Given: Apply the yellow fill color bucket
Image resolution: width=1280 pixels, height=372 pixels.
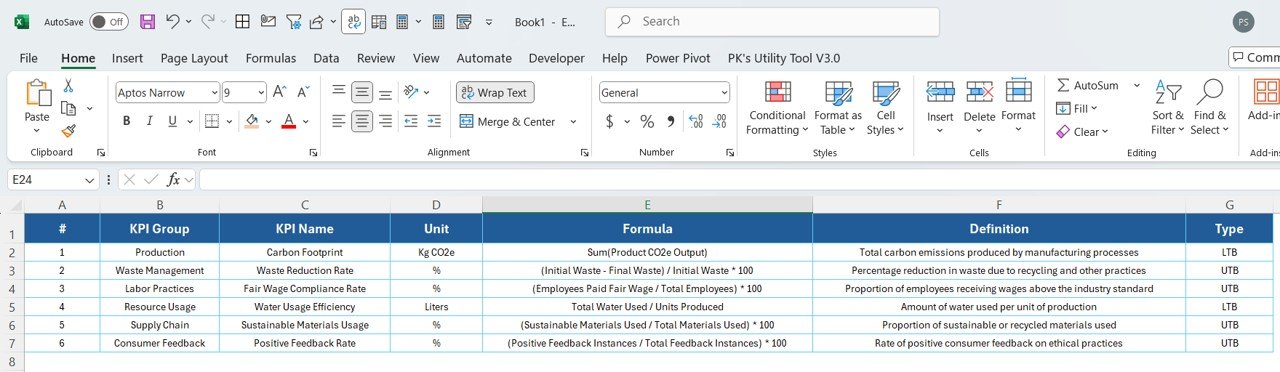Looking at the screenshot, I should tap(252, 121).
